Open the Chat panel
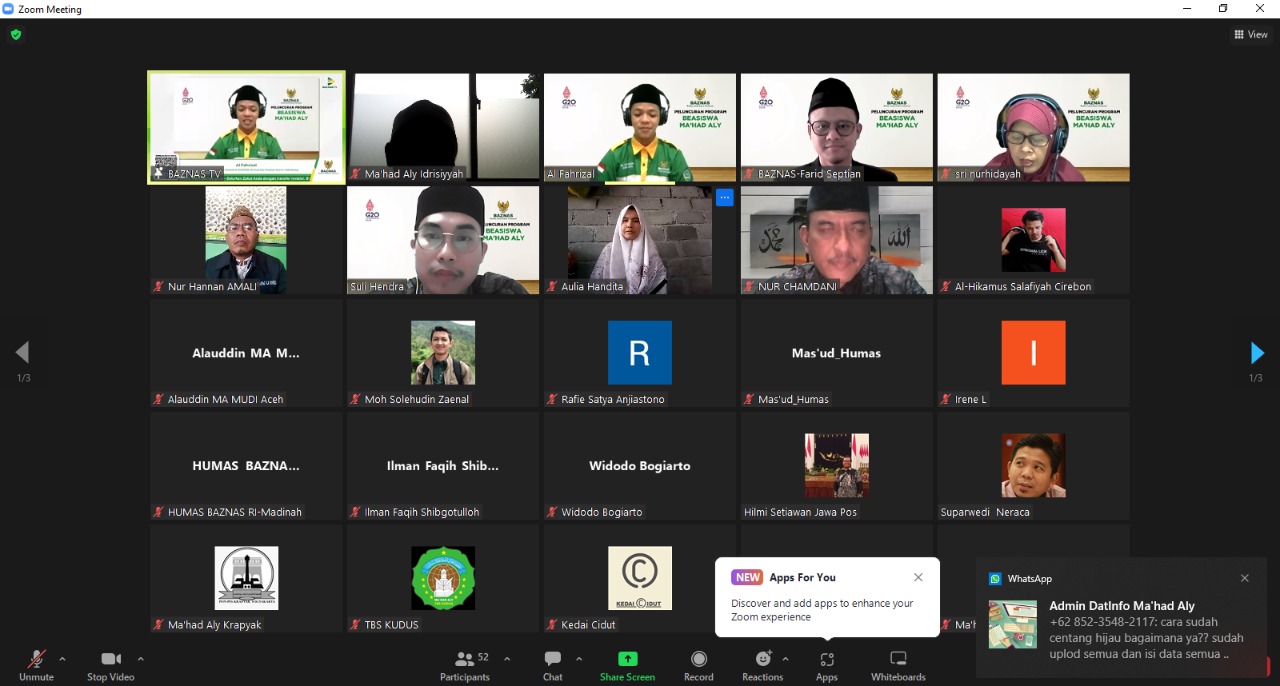1280x686 pixels. (552, 664)
